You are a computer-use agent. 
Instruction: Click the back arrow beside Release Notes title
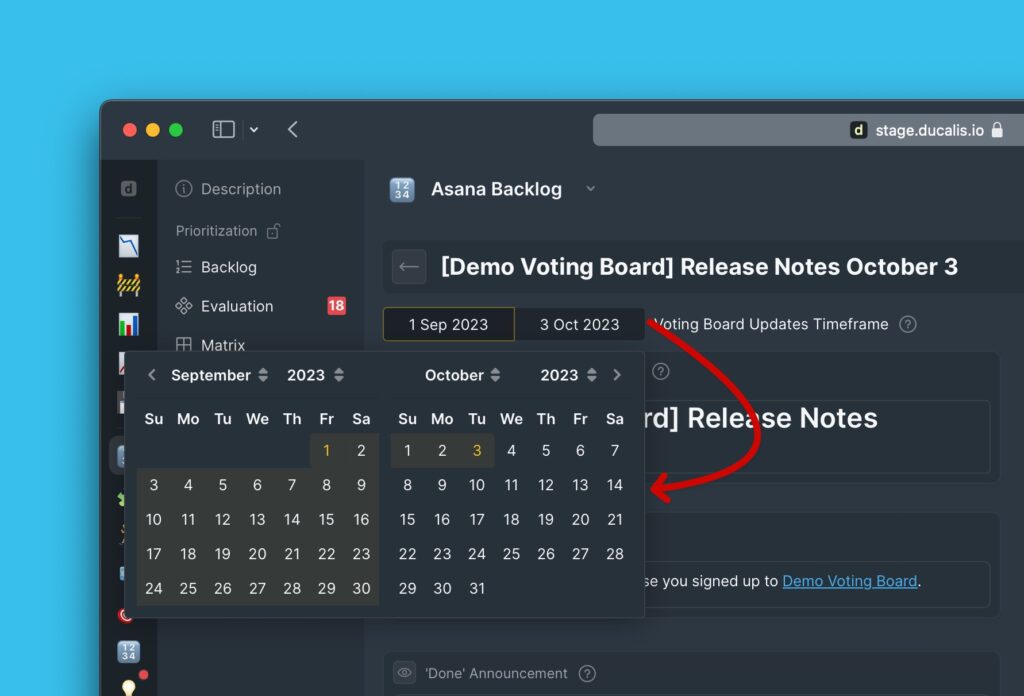pyautogui.click(x=409, y=267)
